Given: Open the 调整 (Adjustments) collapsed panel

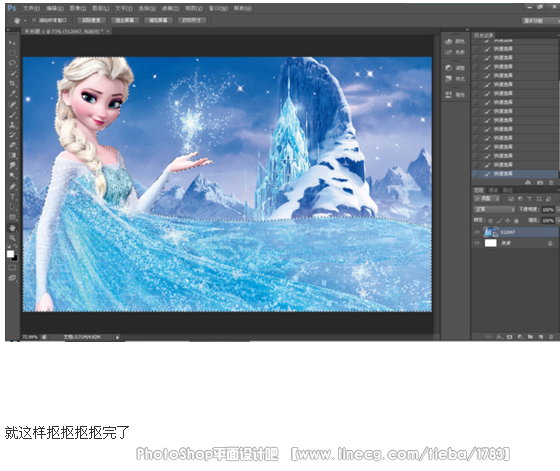Looking at the screenshot, I should pos(455,68).
